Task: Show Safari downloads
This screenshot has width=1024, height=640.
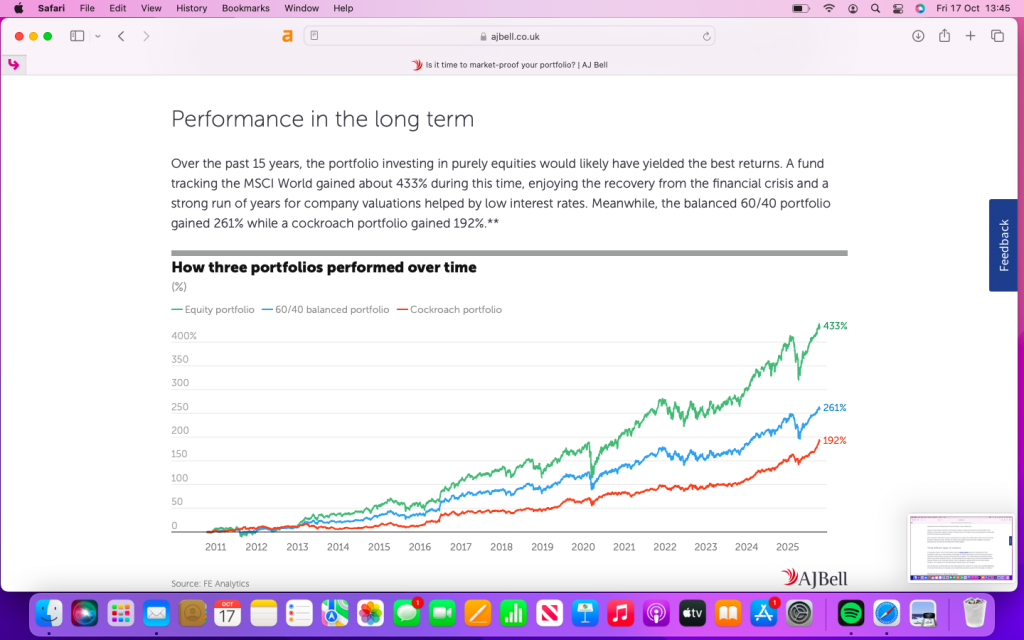Action: click(918, 36)
